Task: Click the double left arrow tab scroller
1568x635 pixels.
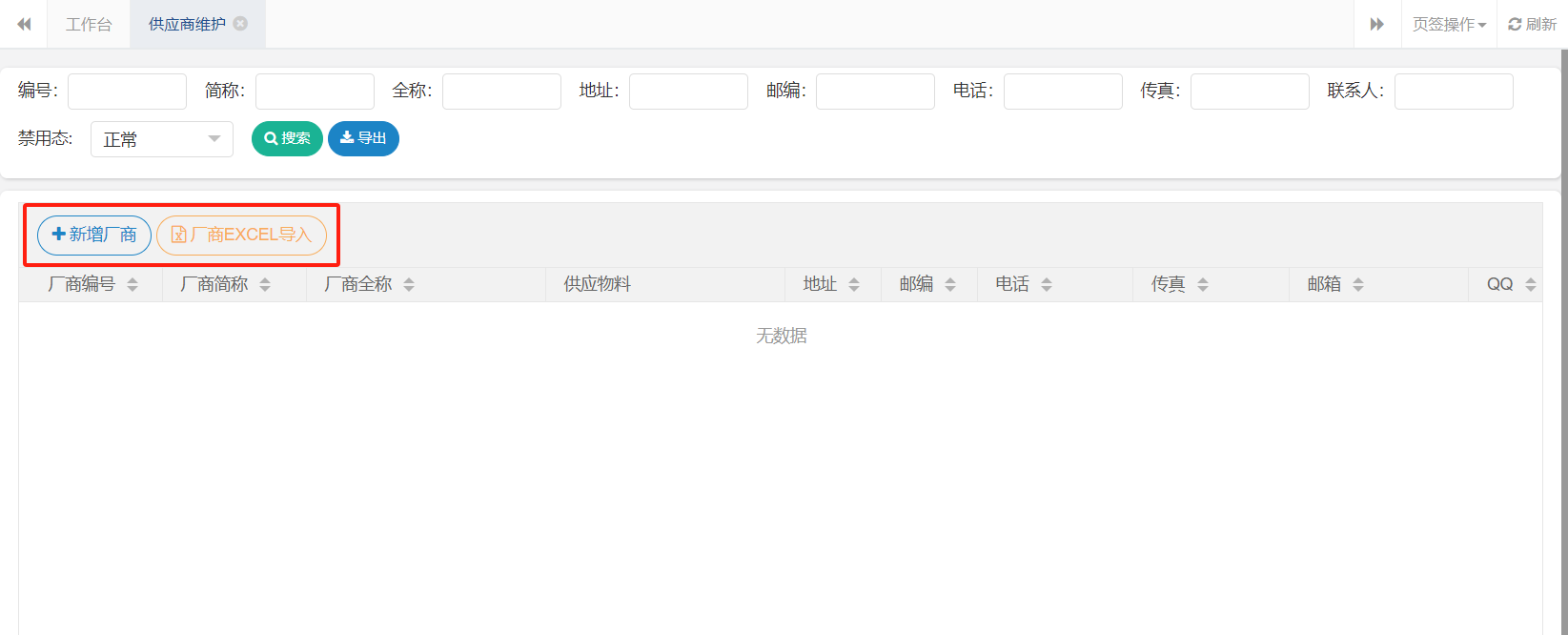Action: pos(24,24)
